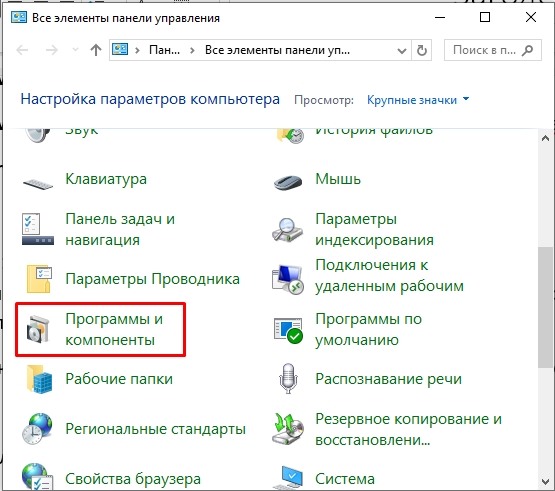Click the Программы по умолчанию icon
The image size is (555, 491).
click(x=288, y=330)
